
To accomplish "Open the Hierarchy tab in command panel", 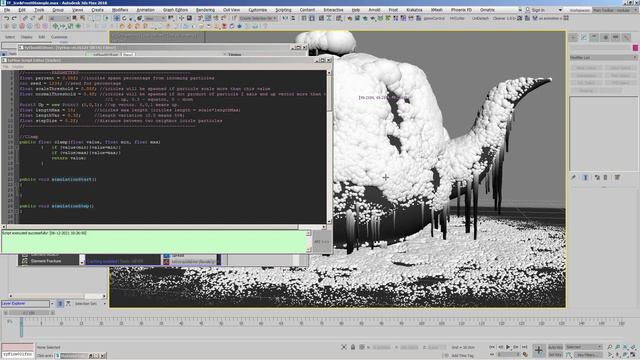I will tap(595, 37).
